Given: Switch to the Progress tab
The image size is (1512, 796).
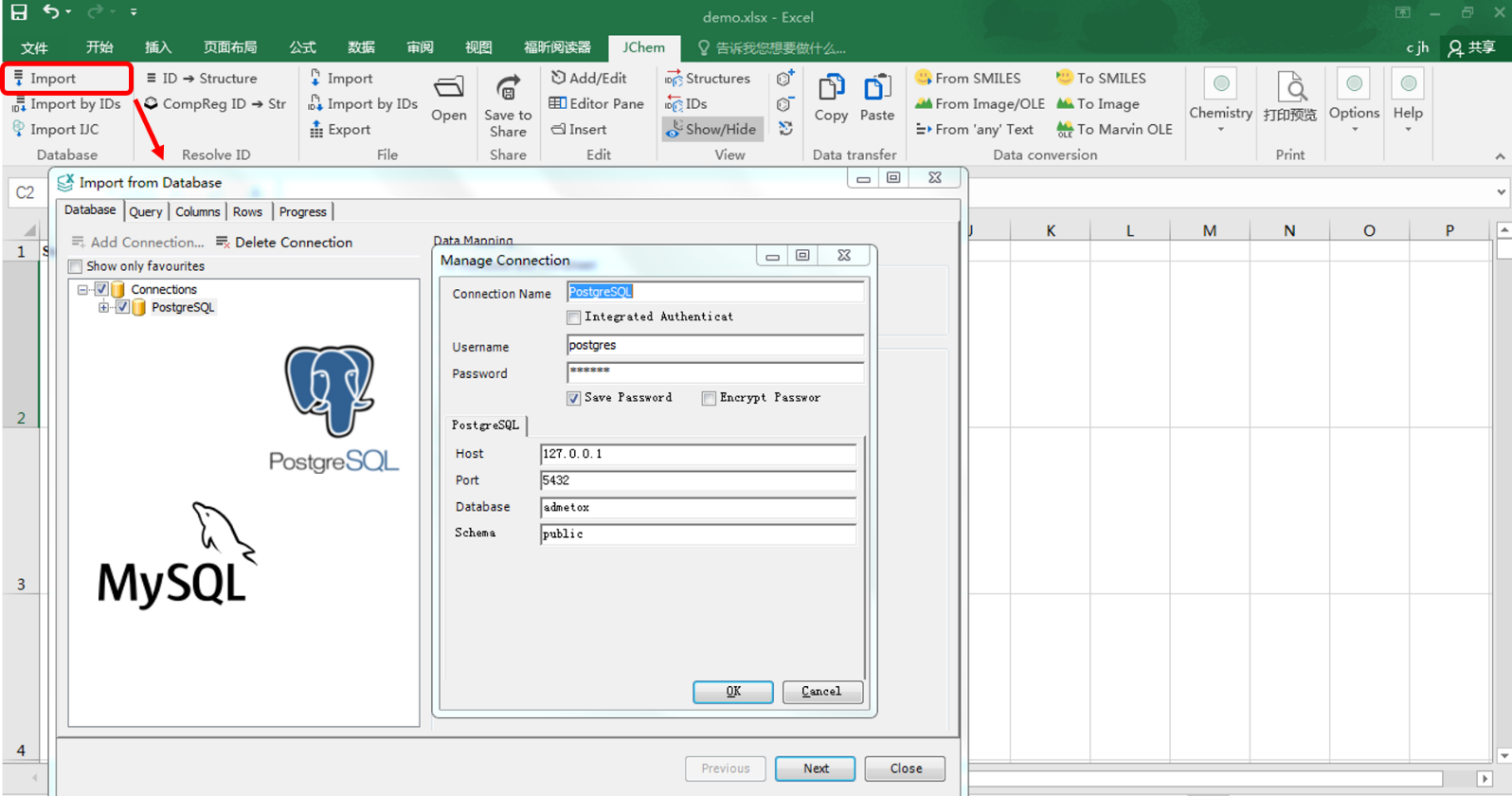Looking at the screenshot, I should (x=303, y=211).
